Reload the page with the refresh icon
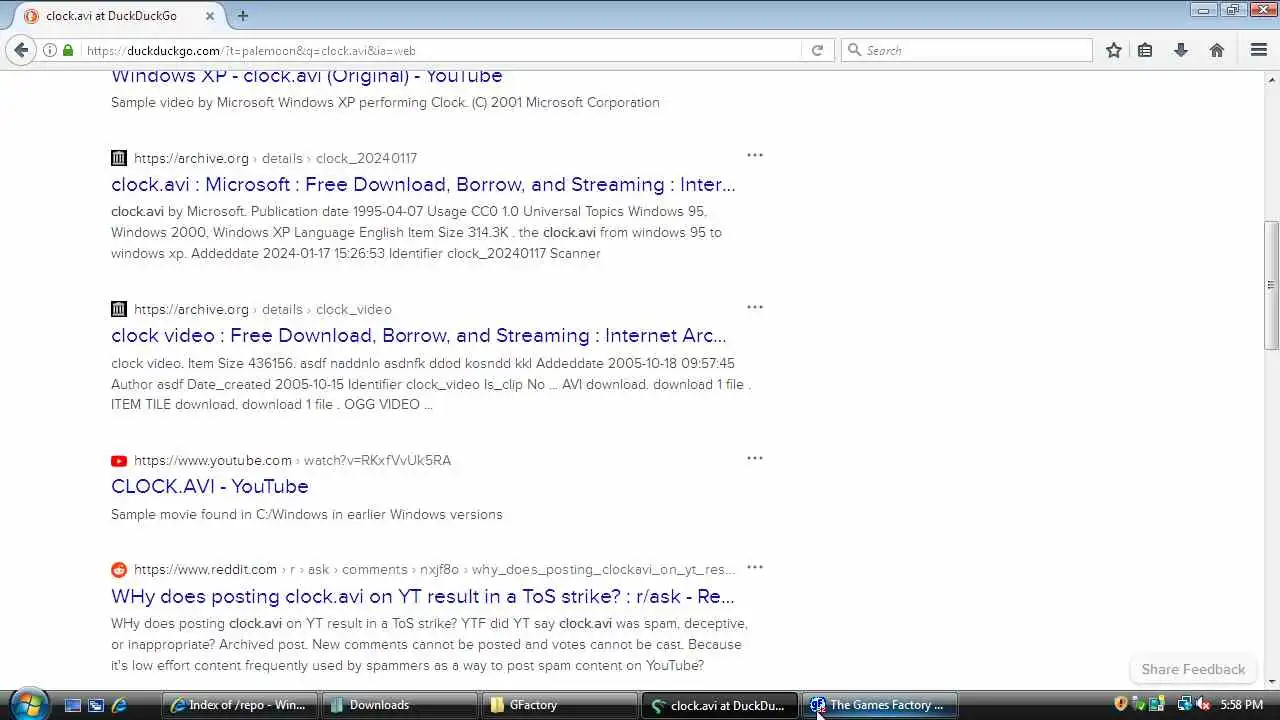This screenshot has height=720, width=1280. pos(817,50)
